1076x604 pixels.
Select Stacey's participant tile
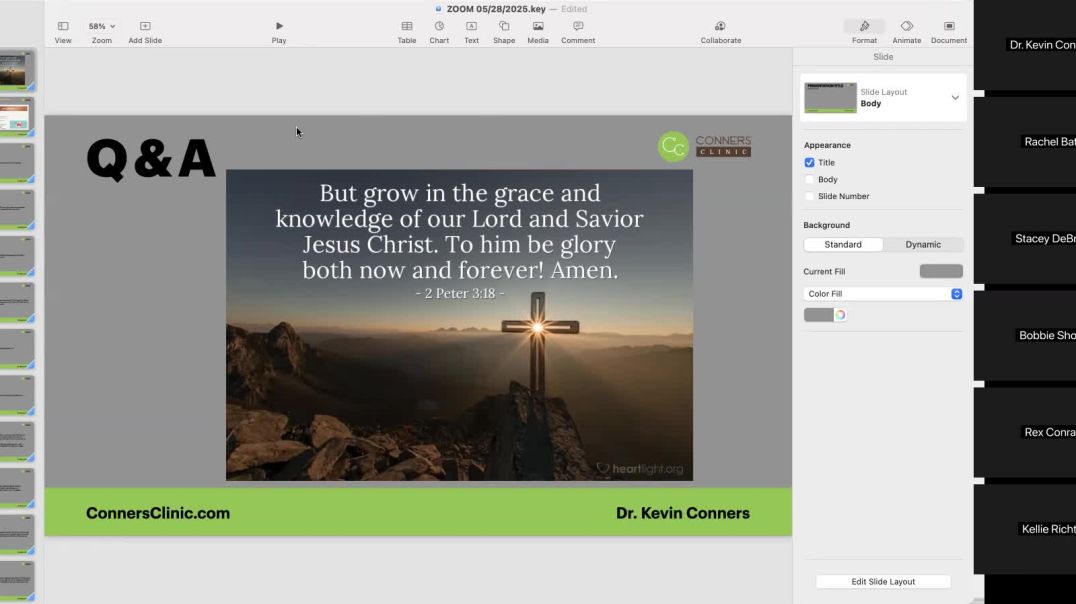point(1025,239)
